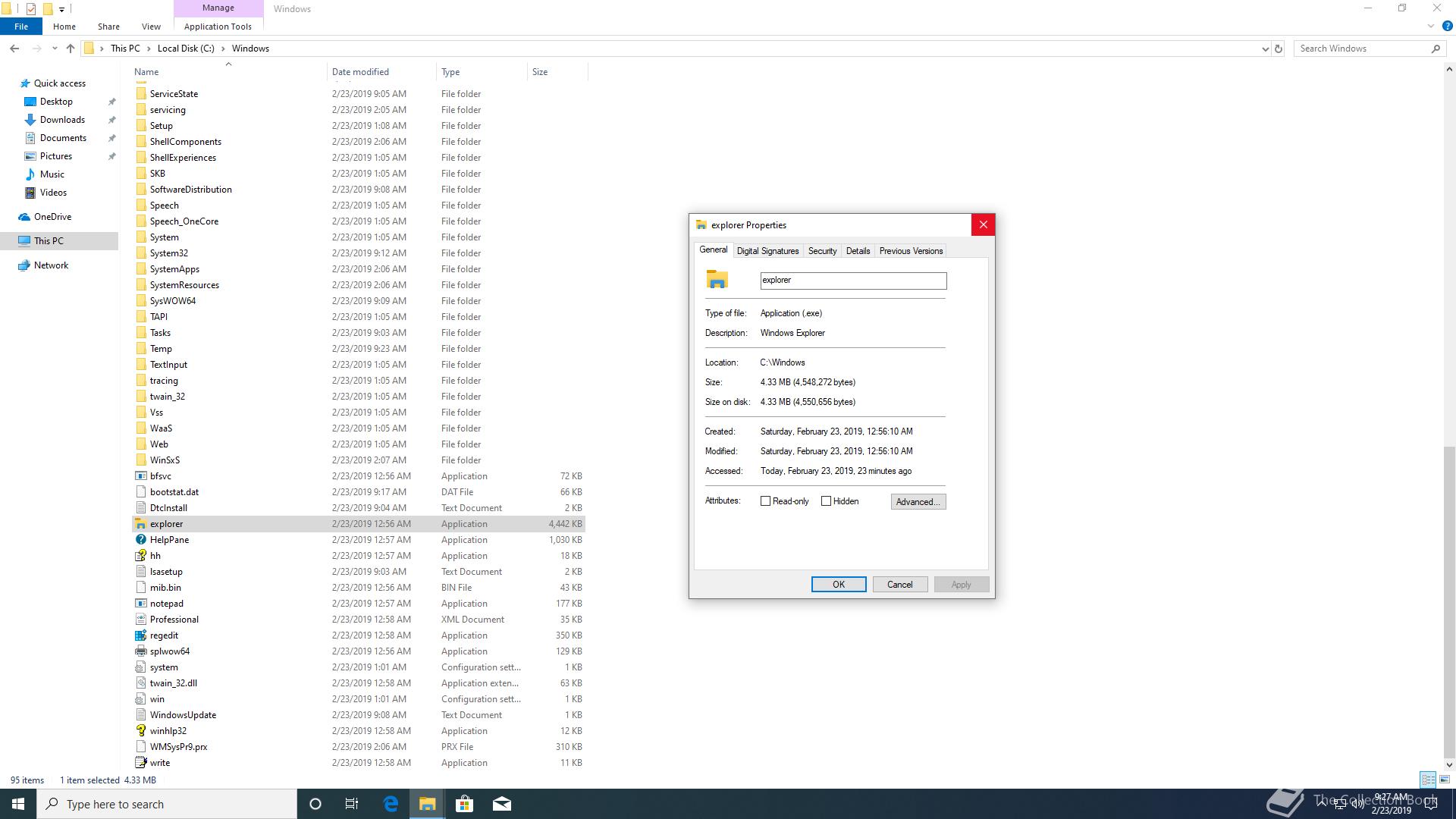Expand the ribbon with the chevron
This screenshot has width=1456, height=819.
tap(1431, 27)
